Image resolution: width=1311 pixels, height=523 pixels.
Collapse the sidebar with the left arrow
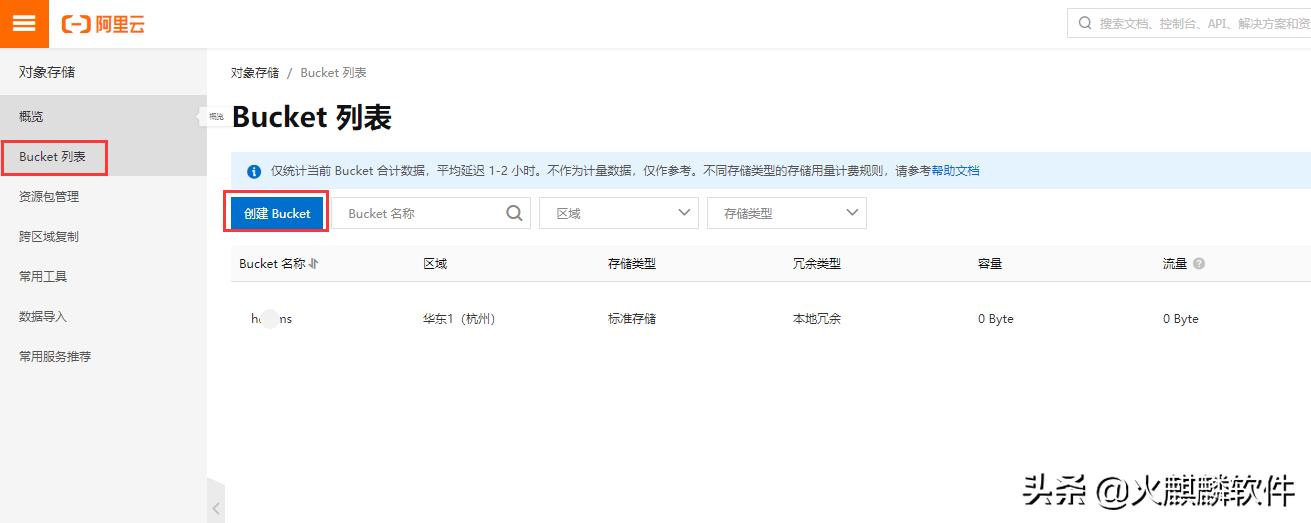216,508
